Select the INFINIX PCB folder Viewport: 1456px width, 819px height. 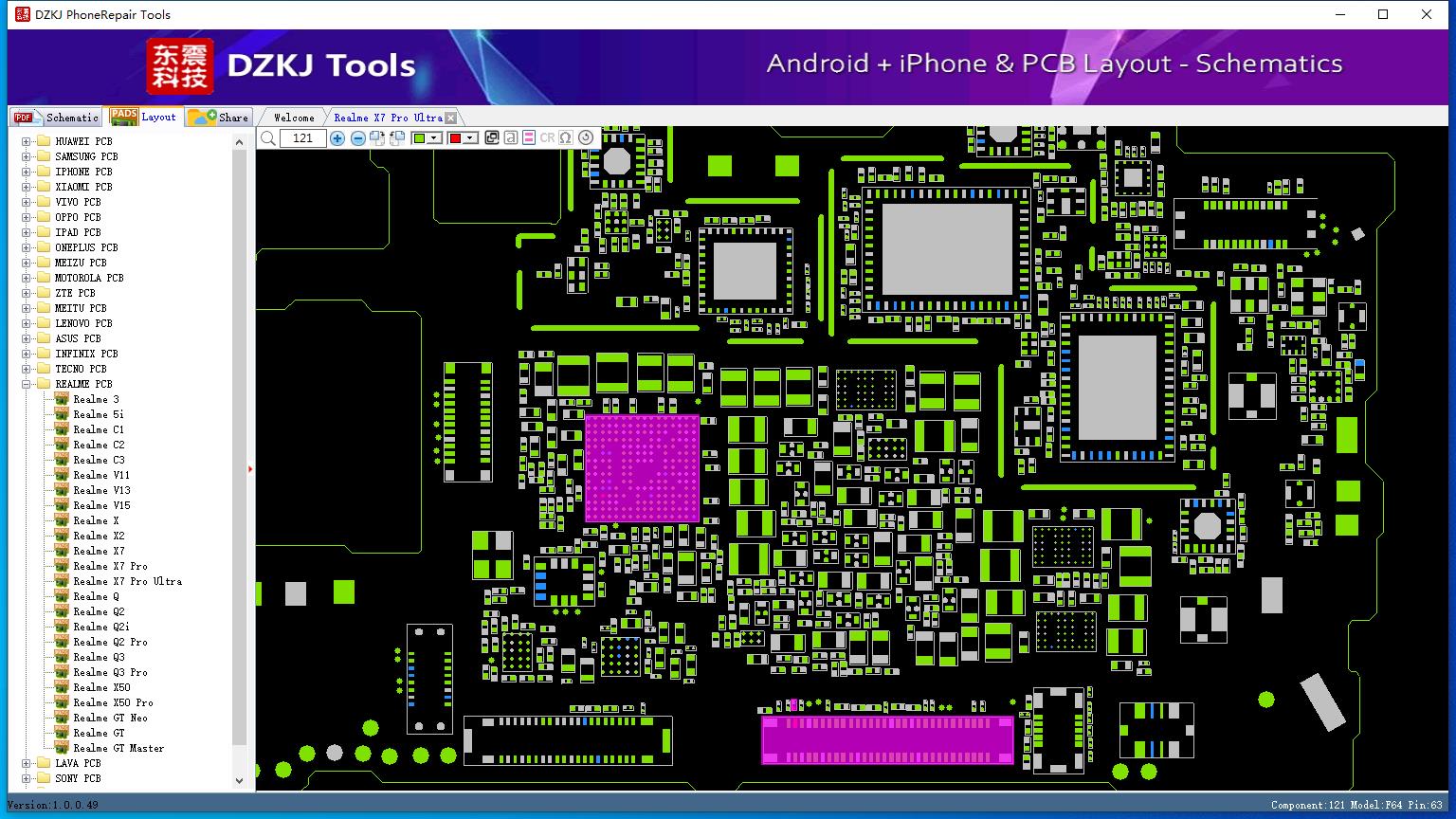tap(86, 354)
